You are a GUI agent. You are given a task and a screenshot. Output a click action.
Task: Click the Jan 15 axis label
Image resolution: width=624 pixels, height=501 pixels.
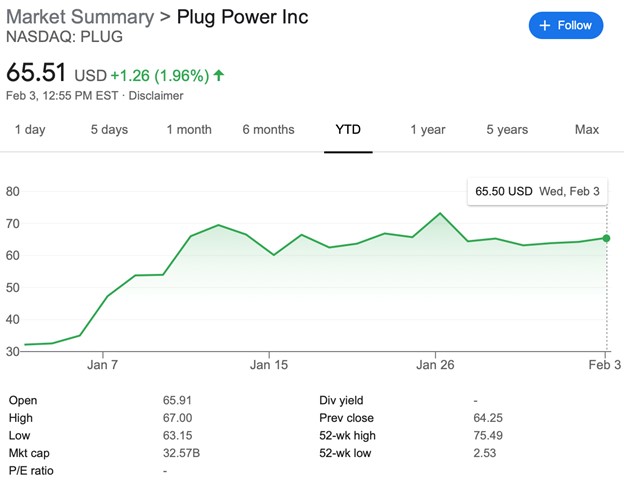point(269,365)
